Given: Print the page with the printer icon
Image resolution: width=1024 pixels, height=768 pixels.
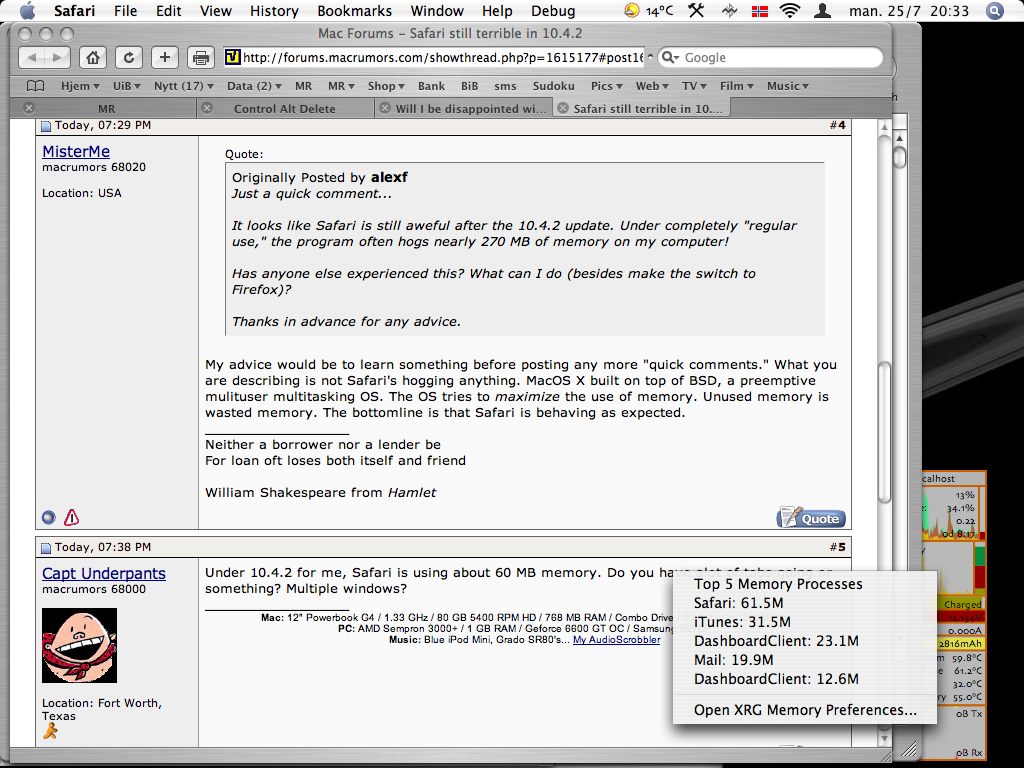Looking at the screenshot, I should pyautogui.click(x=200, y=57).
